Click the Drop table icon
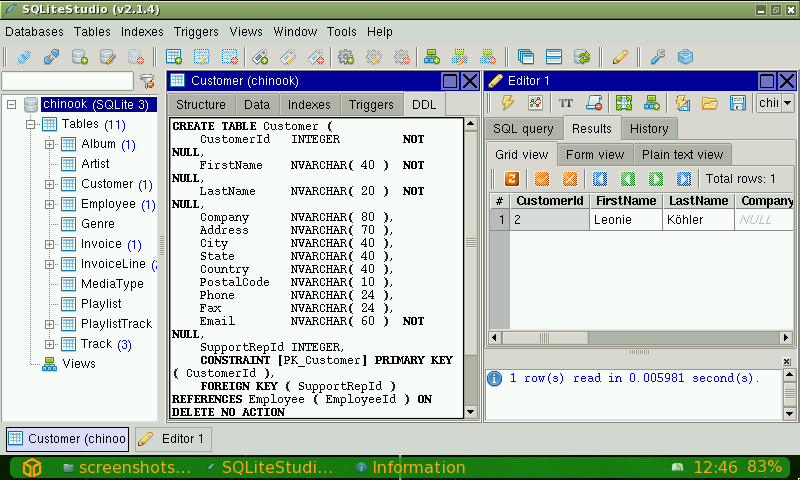The width and height of the screenshot is (800, 480). (230, 57)
